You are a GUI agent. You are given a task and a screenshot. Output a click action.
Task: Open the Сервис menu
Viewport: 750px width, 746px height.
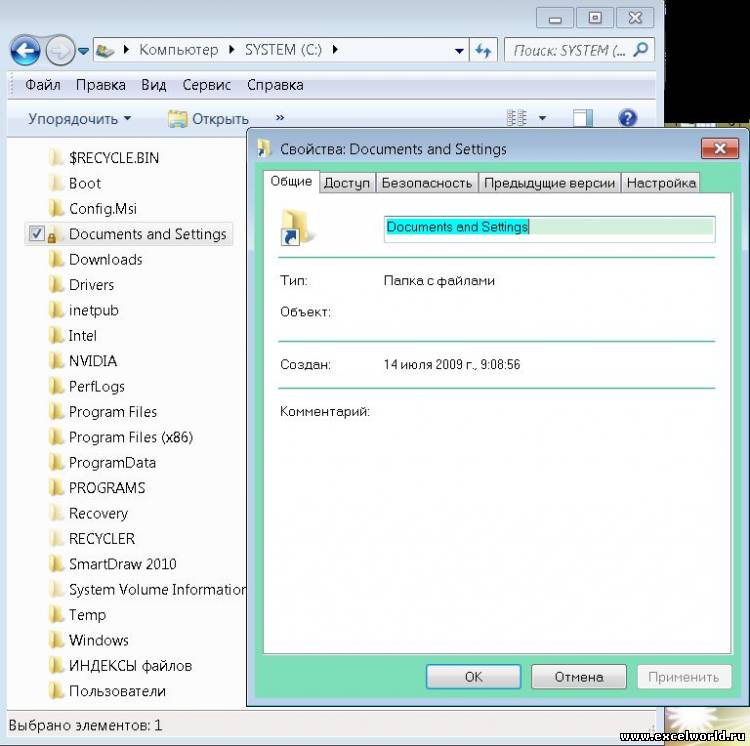pyautogui.click(x=207, y=85)
